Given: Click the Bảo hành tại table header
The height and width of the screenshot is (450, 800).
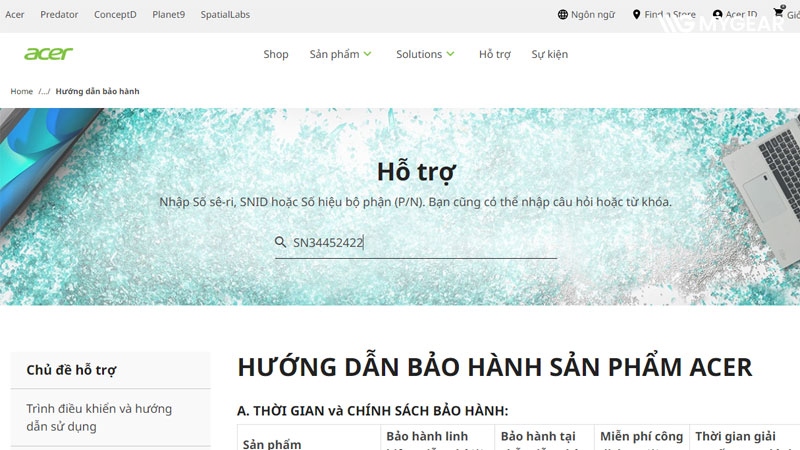Looking at the screenshot, I should point(538,437).
